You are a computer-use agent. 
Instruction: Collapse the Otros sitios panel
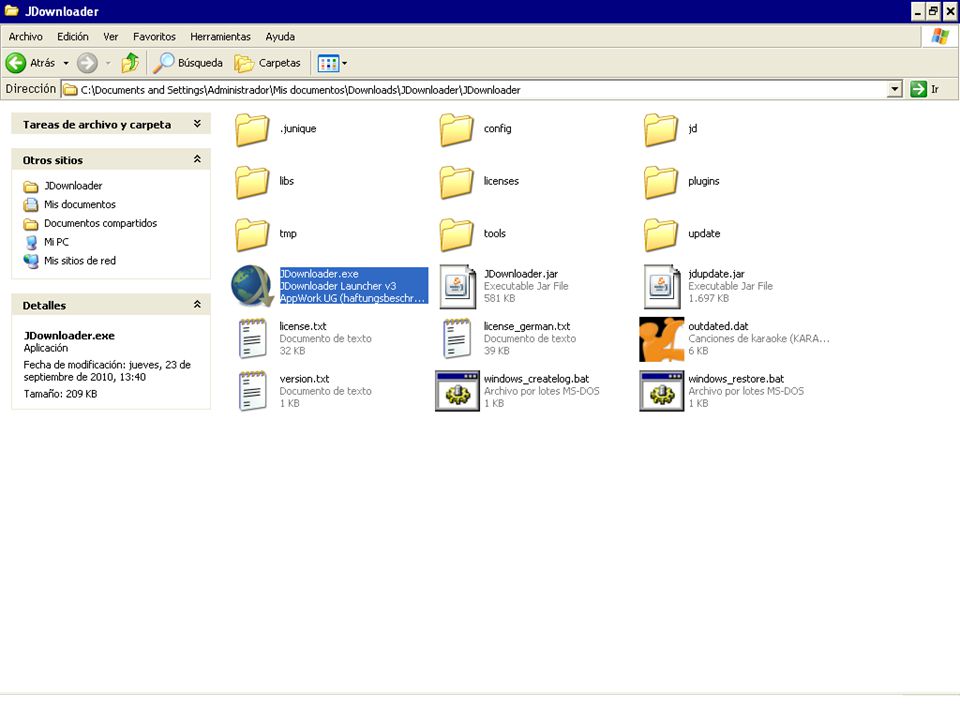click(x=197, y=159)
